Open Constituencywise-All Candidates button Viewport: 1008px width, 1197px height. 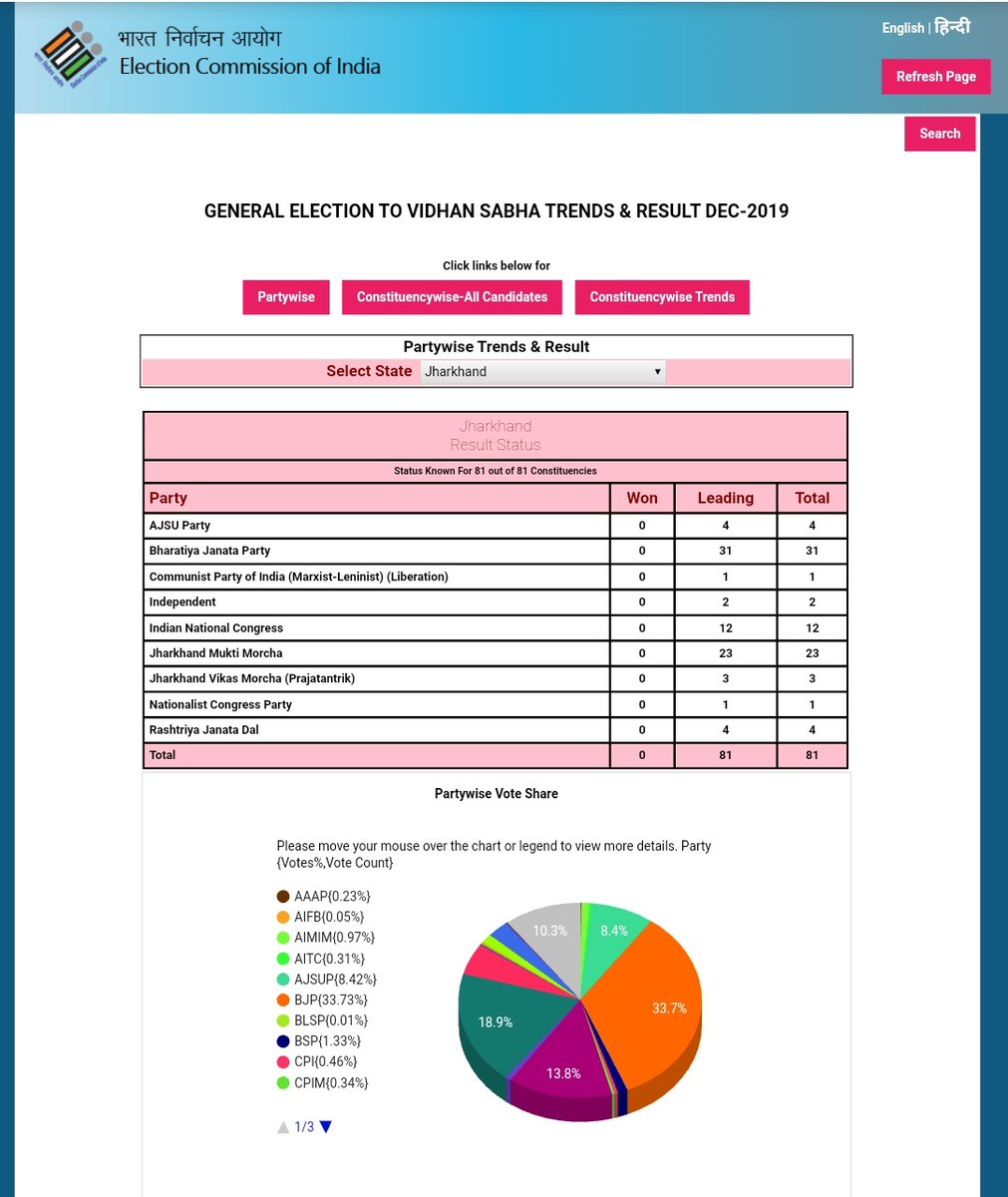pyautogui.click(x=452, y=297)
